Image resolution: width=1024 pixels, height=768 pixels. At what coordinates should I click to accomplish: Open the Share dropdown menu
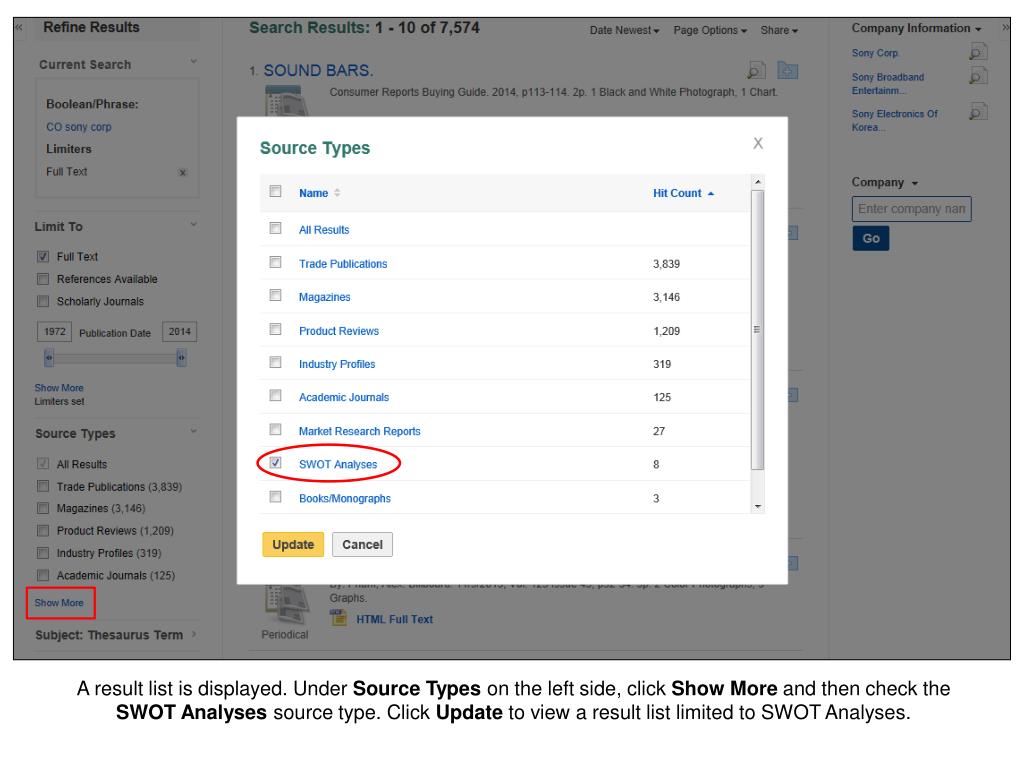778,31
